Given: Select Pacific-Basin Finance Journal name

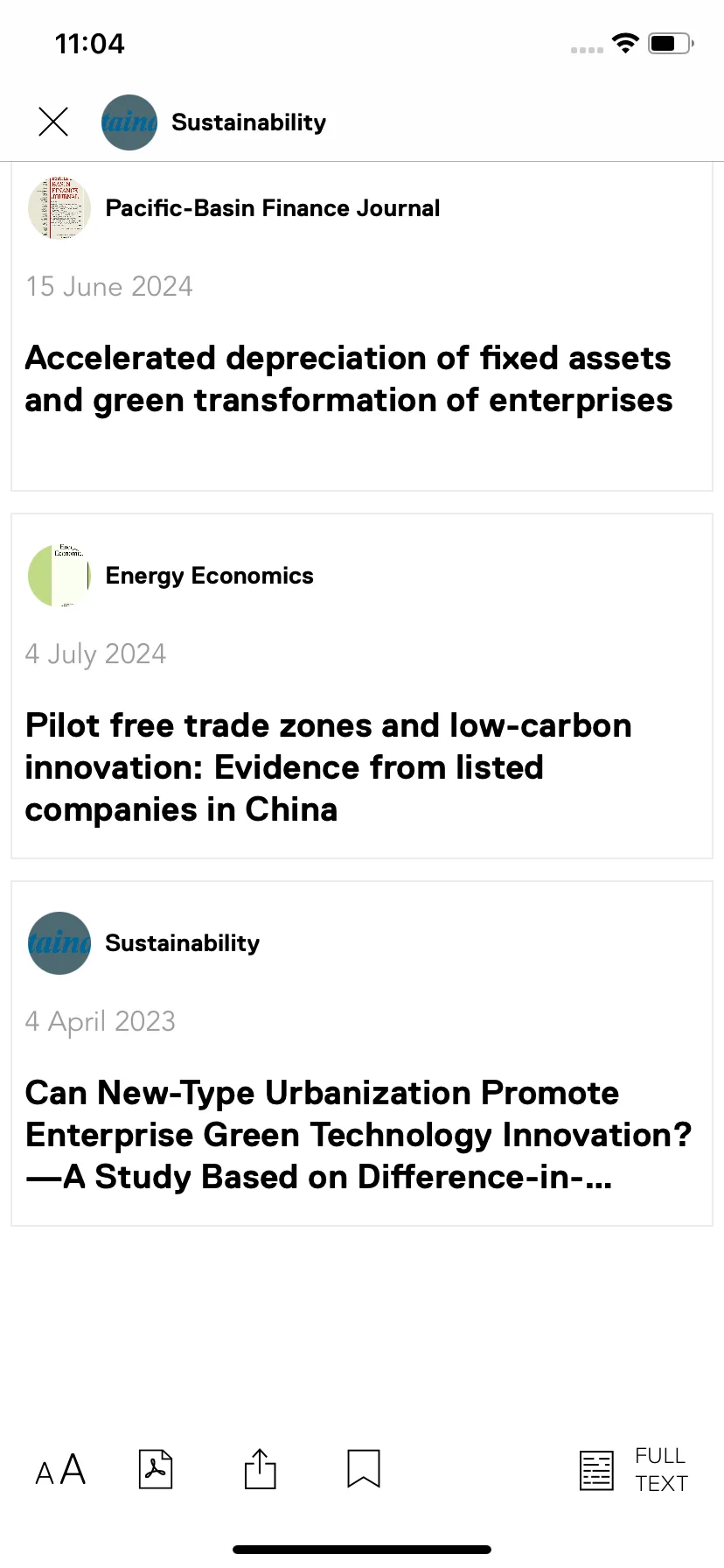Looking at the screenshot, I should pos(273,208).
